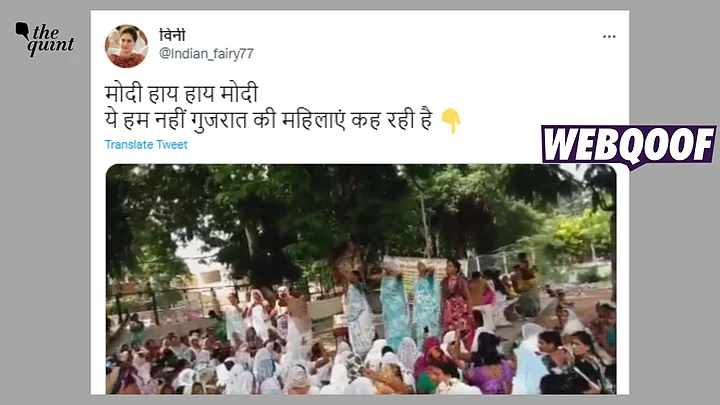Open the profile via display name विनी
The image size is (720, 405).
pos(172,35)
